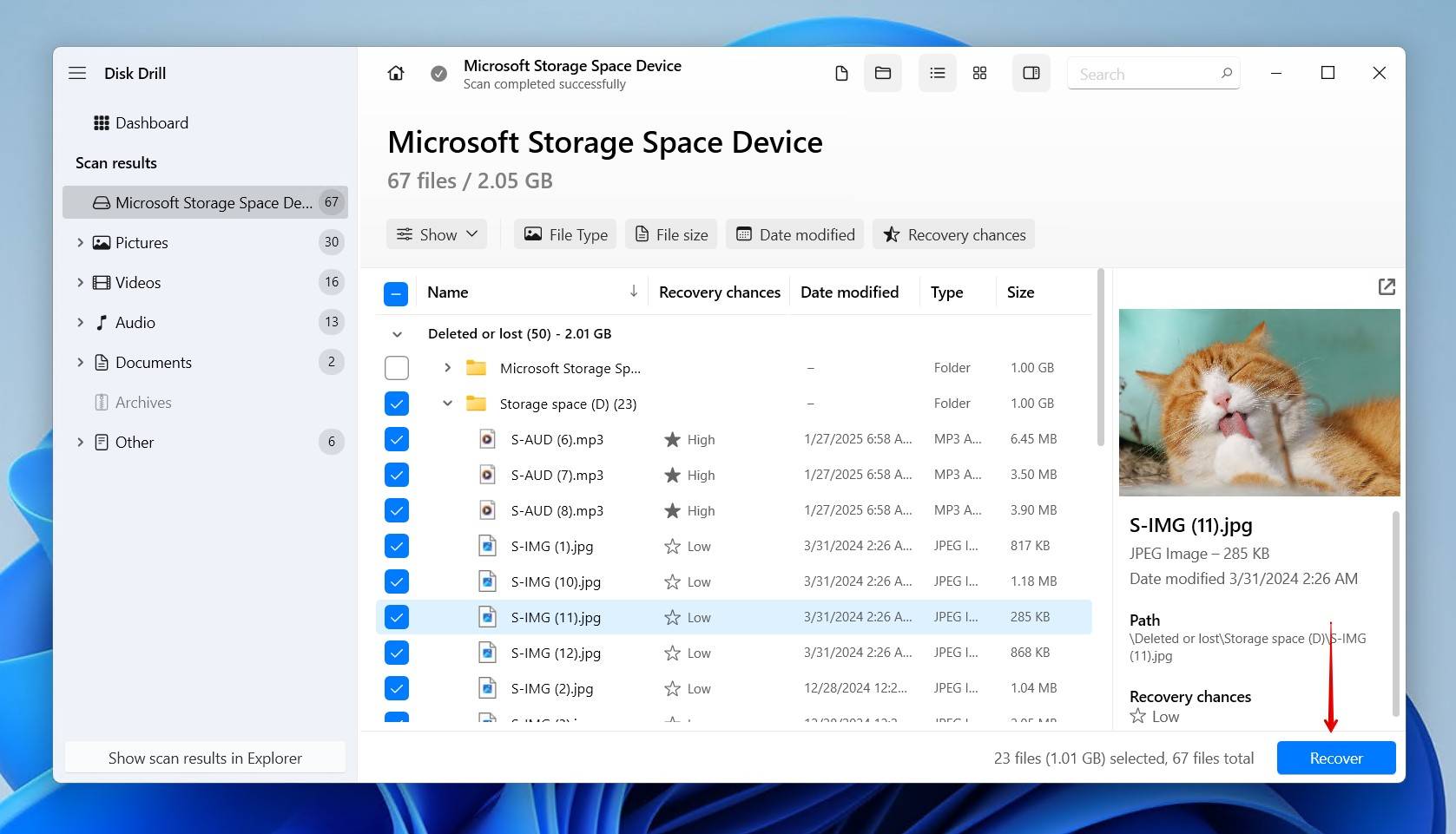Select Microsoft Storage Space Device in sidebar
Image resolution: width=1456 pixels, height=834 pixels.
click(205, 202)
